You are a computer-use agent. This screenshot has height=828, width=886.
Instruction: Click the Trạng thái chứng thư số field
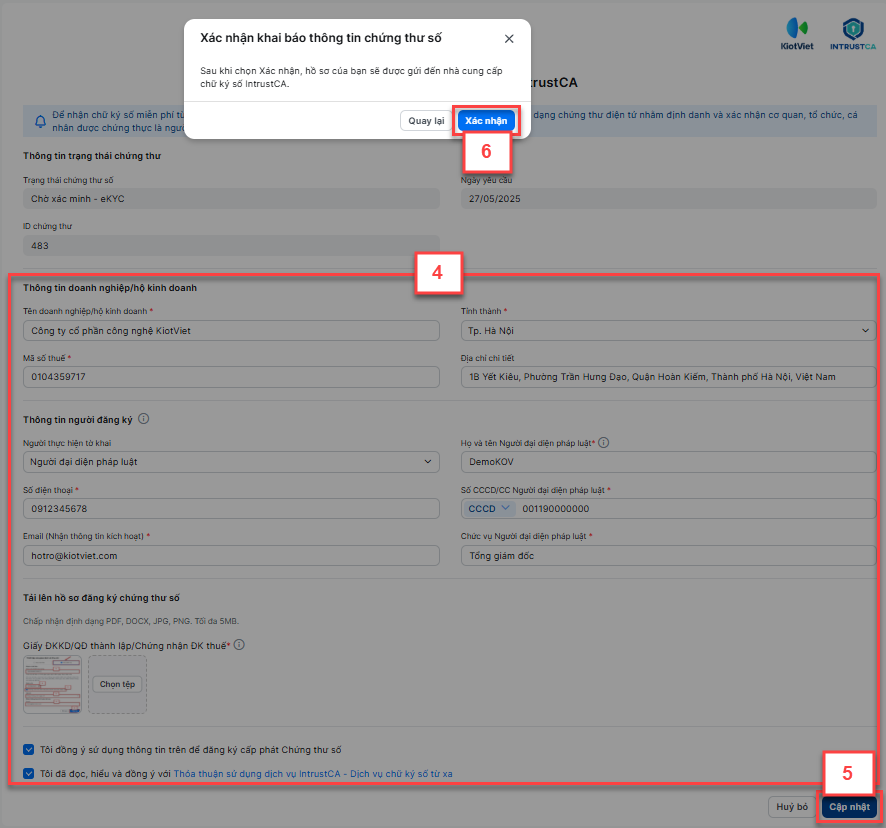pos(231,198)
